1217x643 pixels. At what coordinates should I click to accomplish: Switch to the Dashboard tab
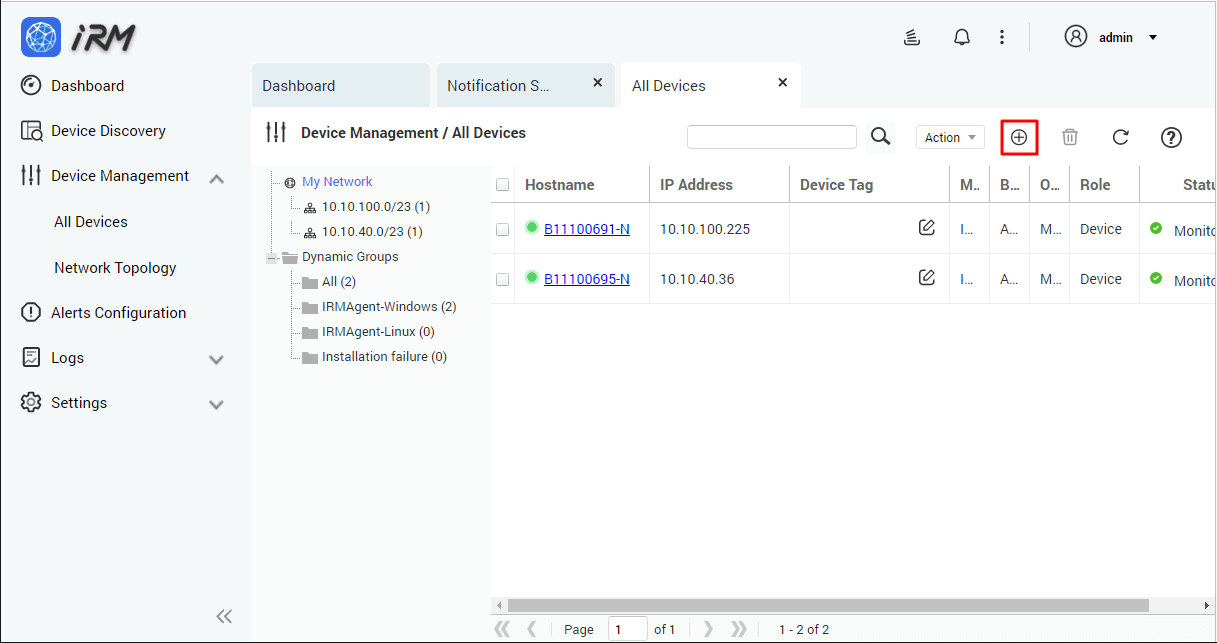(x=298, y=85)
